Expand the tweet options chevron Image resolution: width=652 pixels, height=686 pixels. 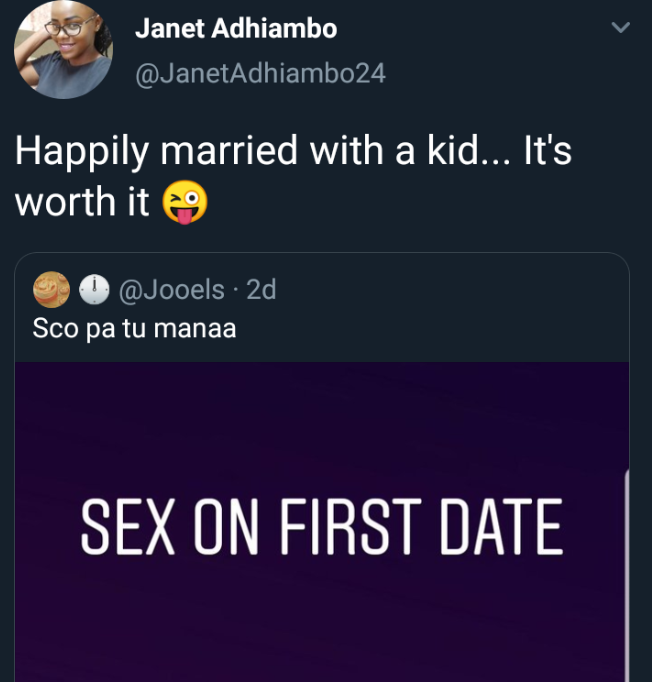click(621, 29)
